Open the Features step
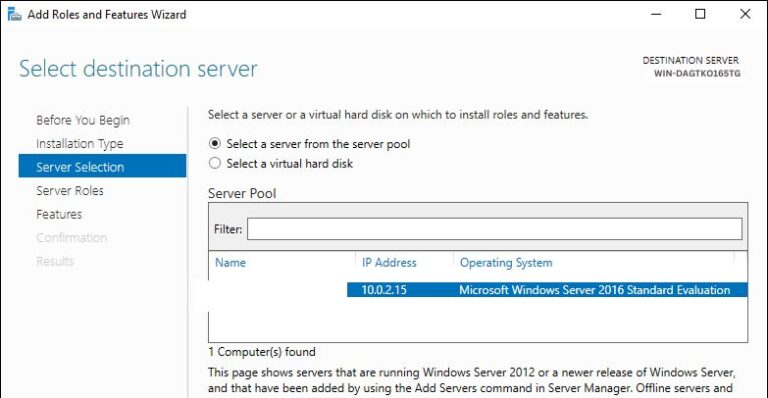The image size is (768, 398). [x=59, y=214]
